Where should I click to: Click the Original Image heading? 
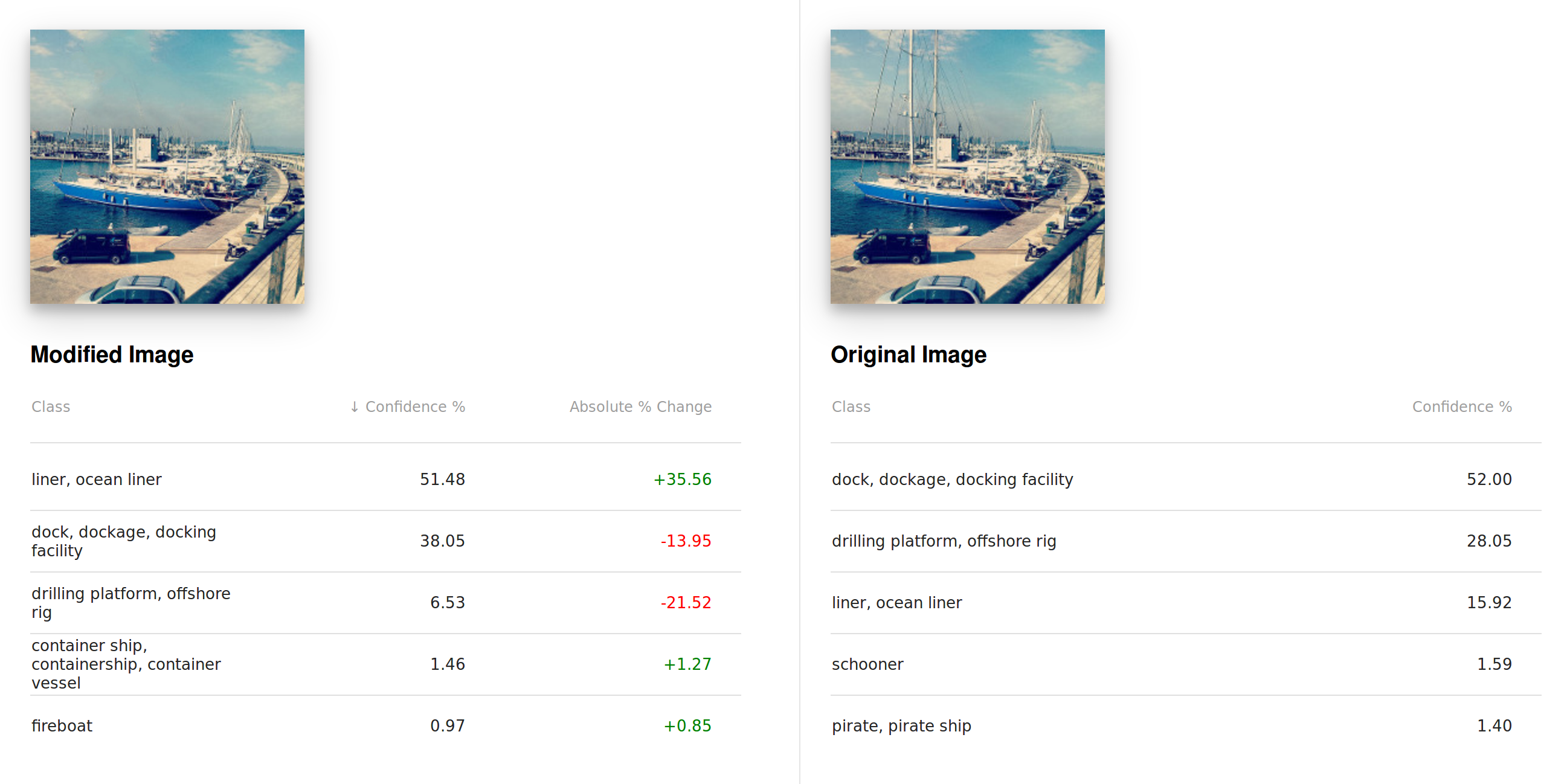(x=908, y=355)
